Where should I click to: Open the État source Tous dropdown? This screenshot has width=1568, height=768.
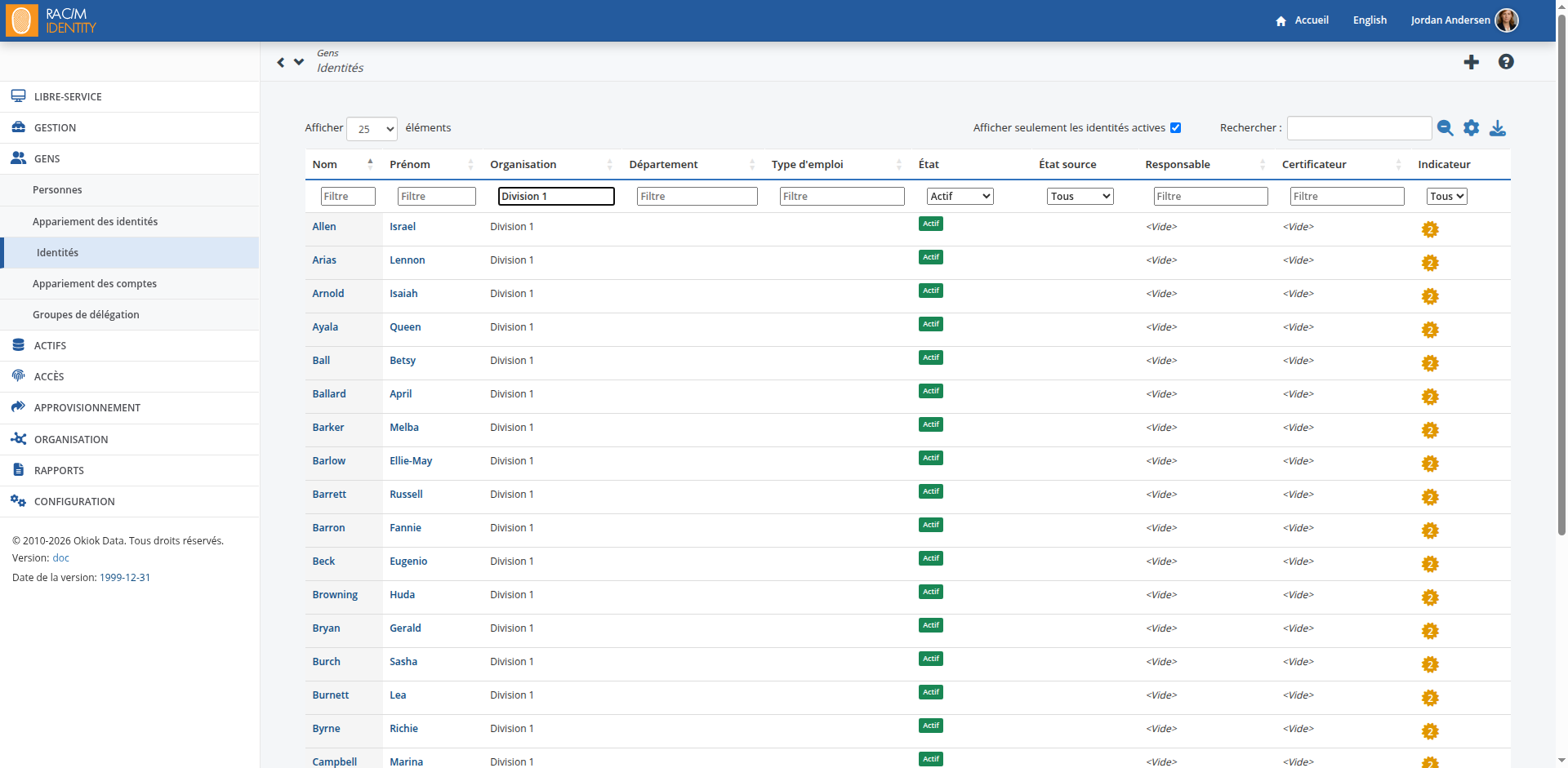[x=1080, y=196]
